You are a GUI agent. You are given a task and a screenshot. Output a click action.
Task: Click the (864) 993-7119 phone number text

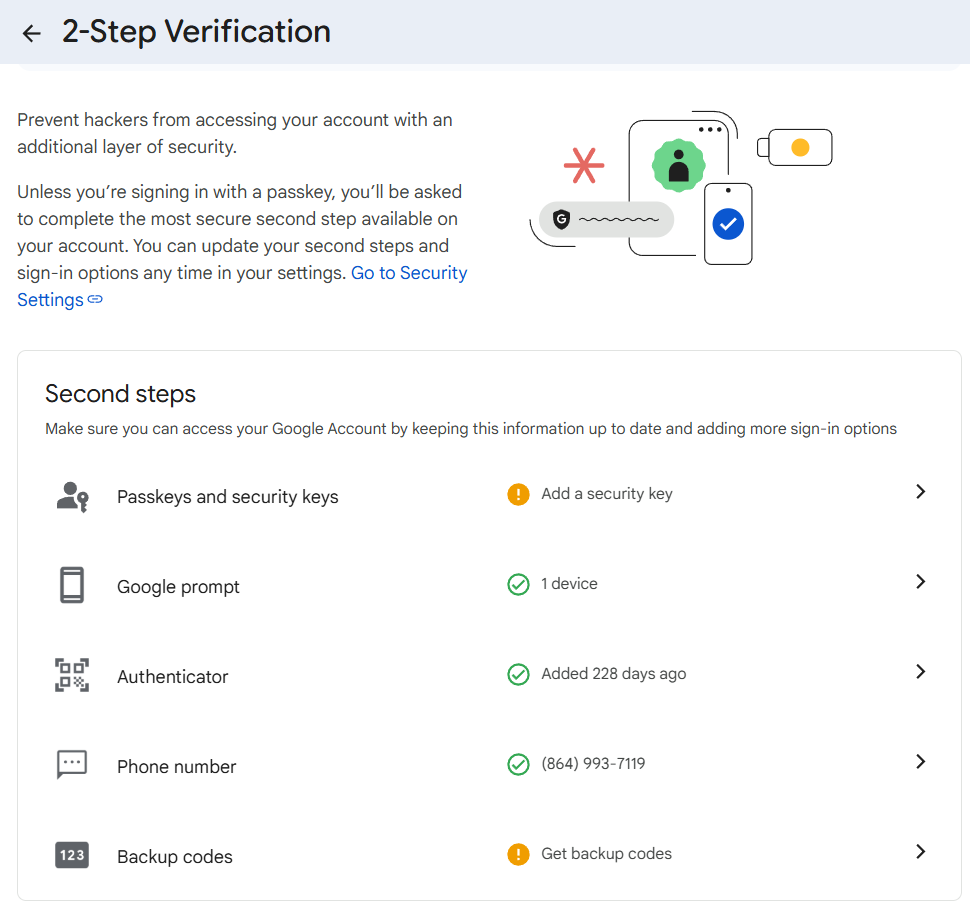point(593,764)
